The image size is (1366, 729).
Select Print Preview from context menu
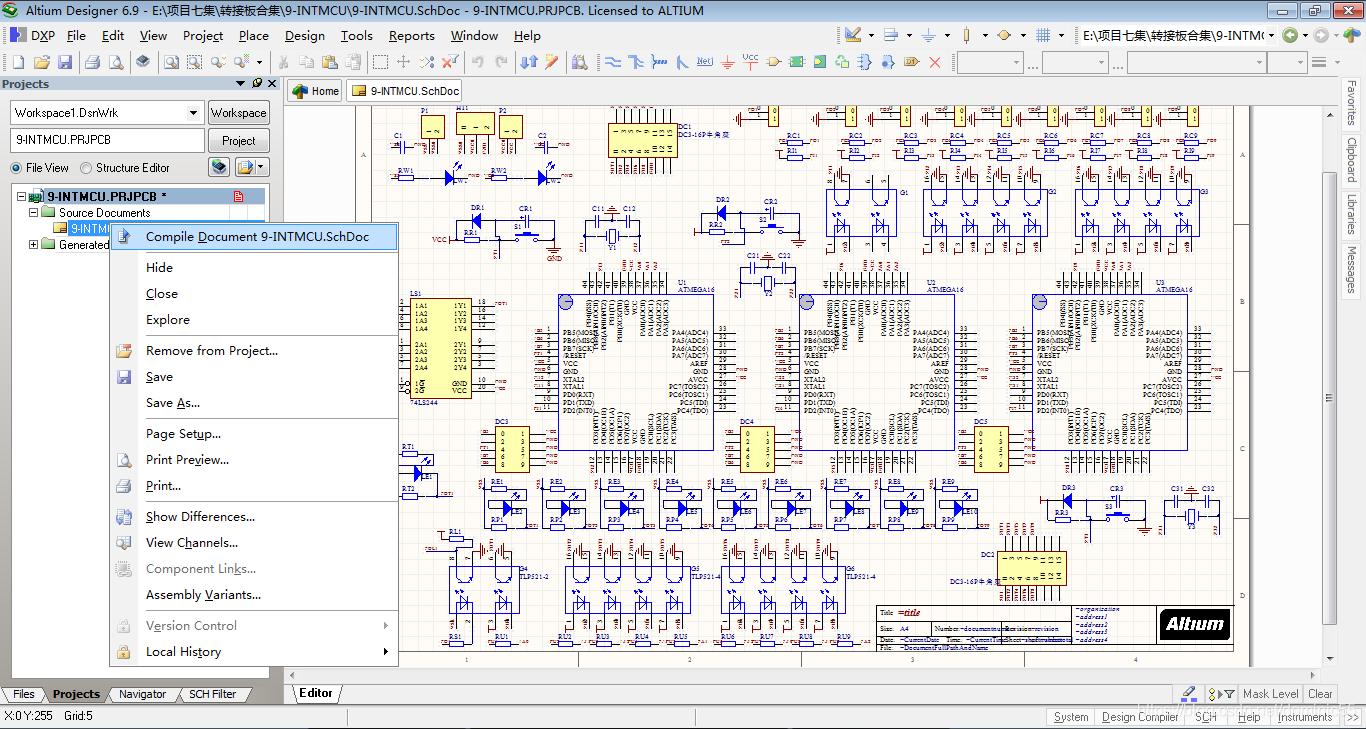[254, 460]
